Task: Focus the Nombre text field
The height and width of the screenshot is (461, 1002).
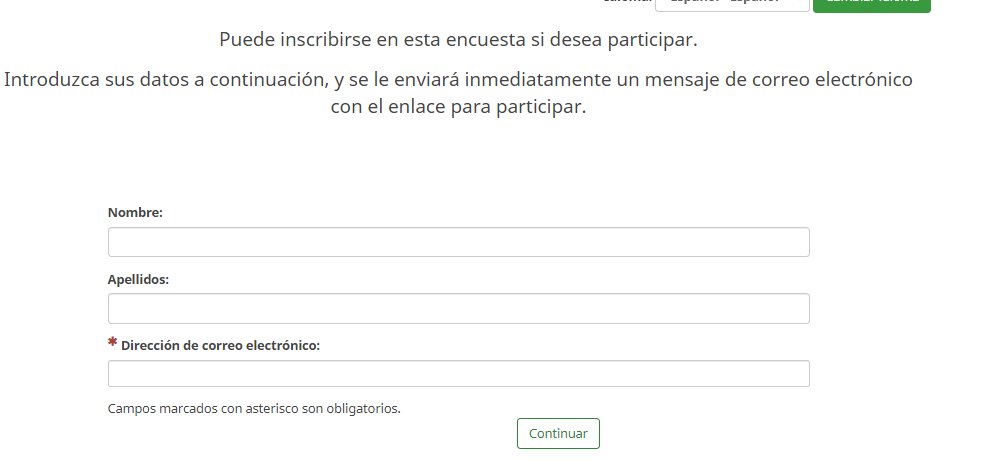Action: [x=458, y=242]
